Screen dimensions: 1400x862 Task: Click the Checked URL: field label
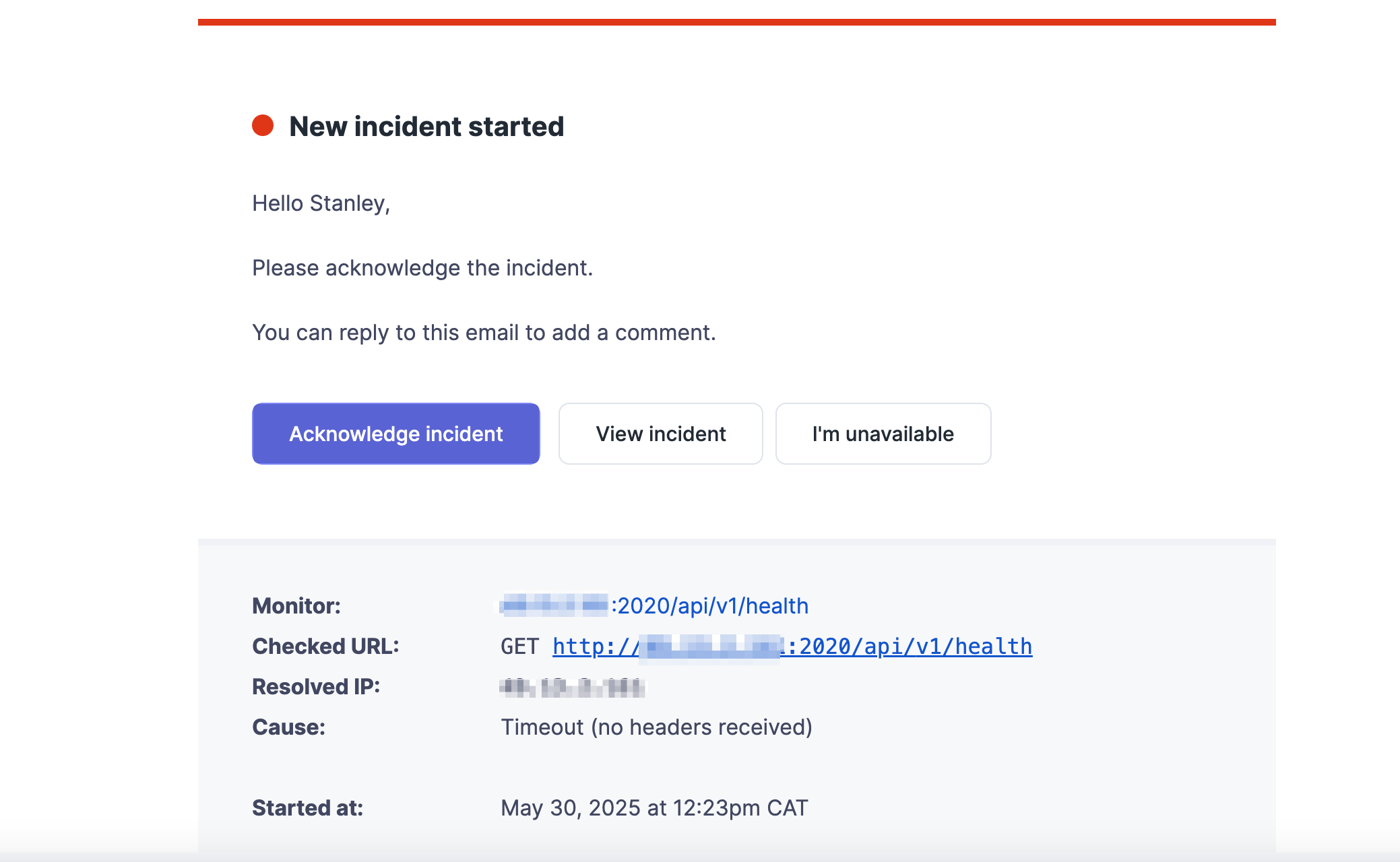click(325, 646)
